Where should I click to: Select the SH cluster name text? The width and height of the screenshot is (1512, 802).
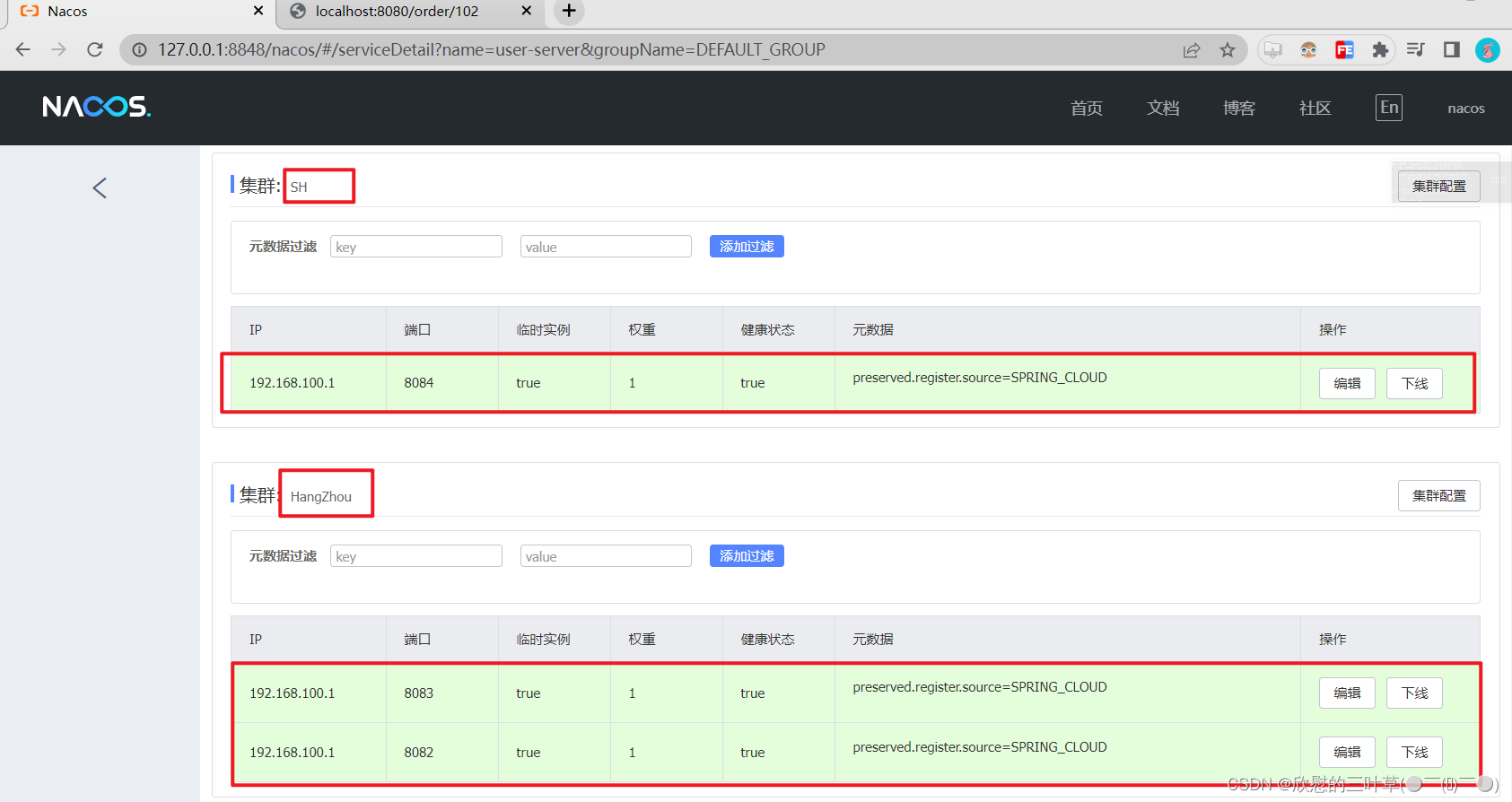click(x=299, y=187)
